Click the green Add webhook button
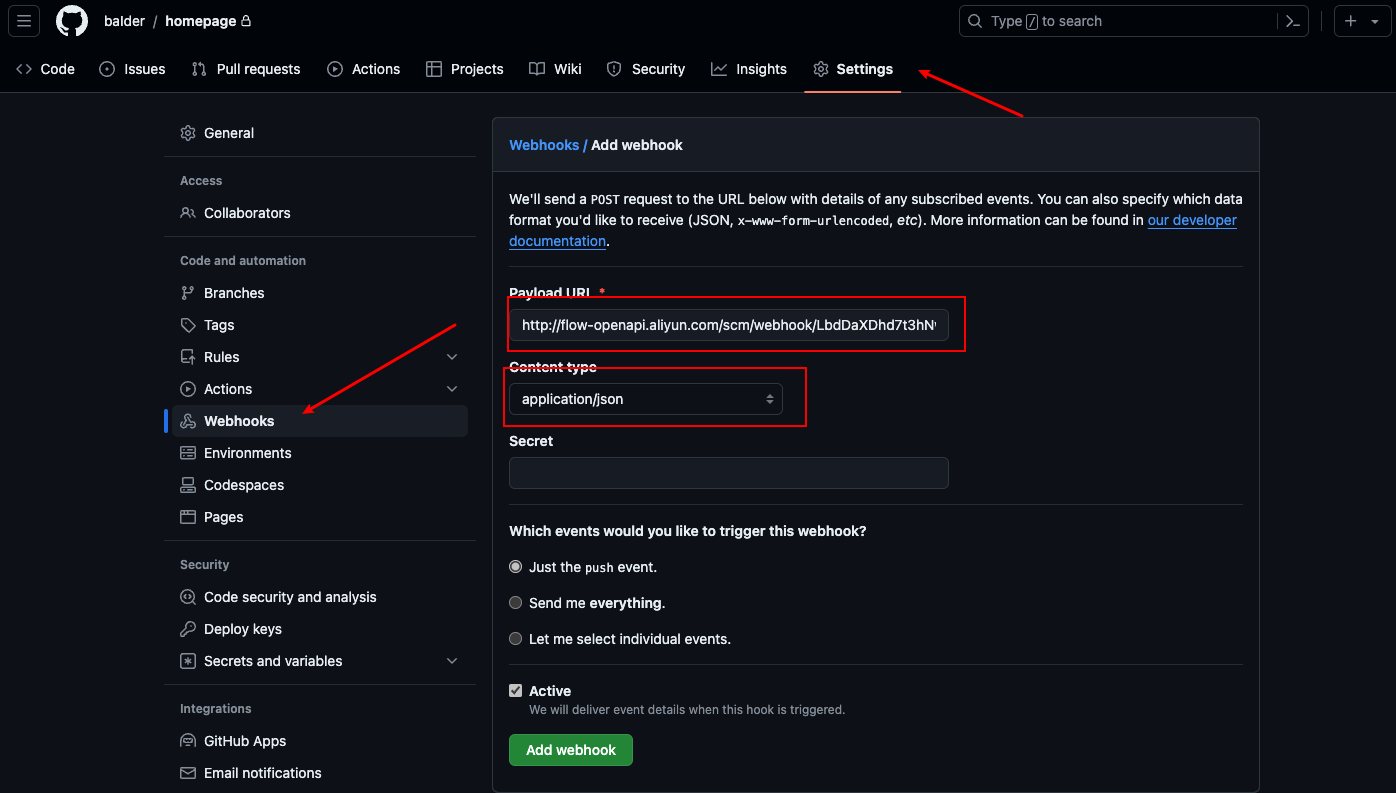The image size is (1396, 793). click(x=571, y=750)
